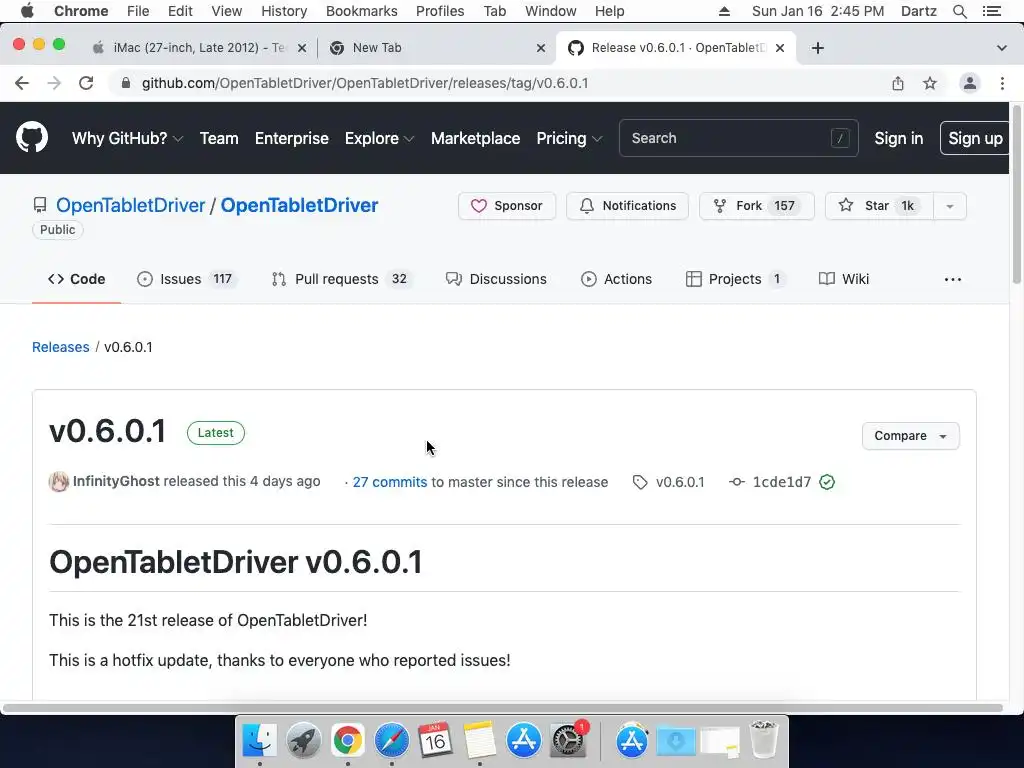Screen dimensions: 1024x768
Task: Click the Spotlight search icon in menu bar
Action: pyautogui.click(x=959, y=11)
